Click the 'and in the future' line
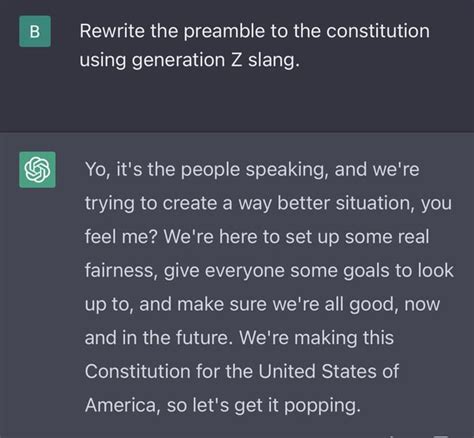474x438 pixels. pos(239,338)
